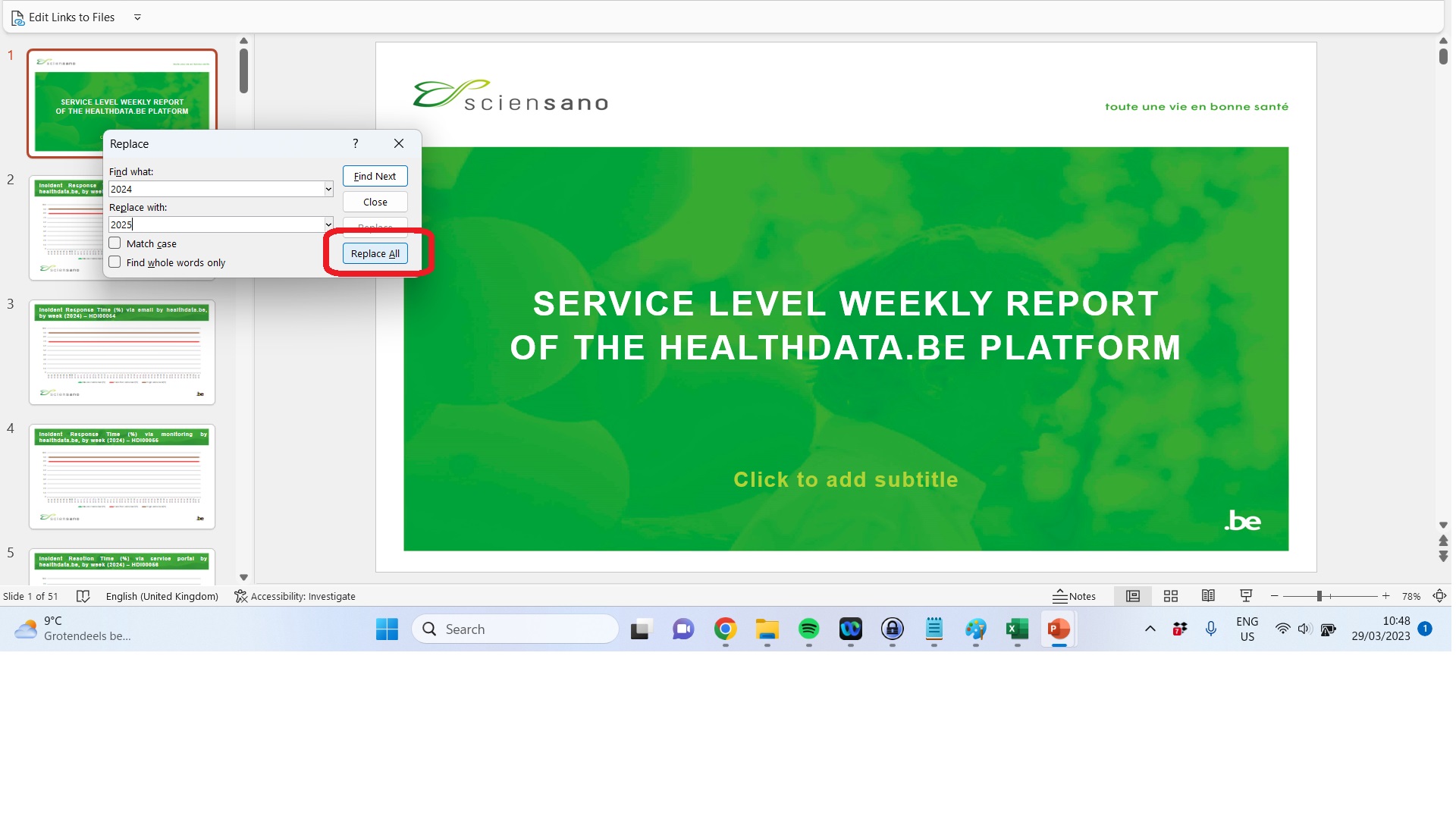Start Slide Show from status bar icon
Viewport: 1456px width, 819px height.
click(1246, 596)
